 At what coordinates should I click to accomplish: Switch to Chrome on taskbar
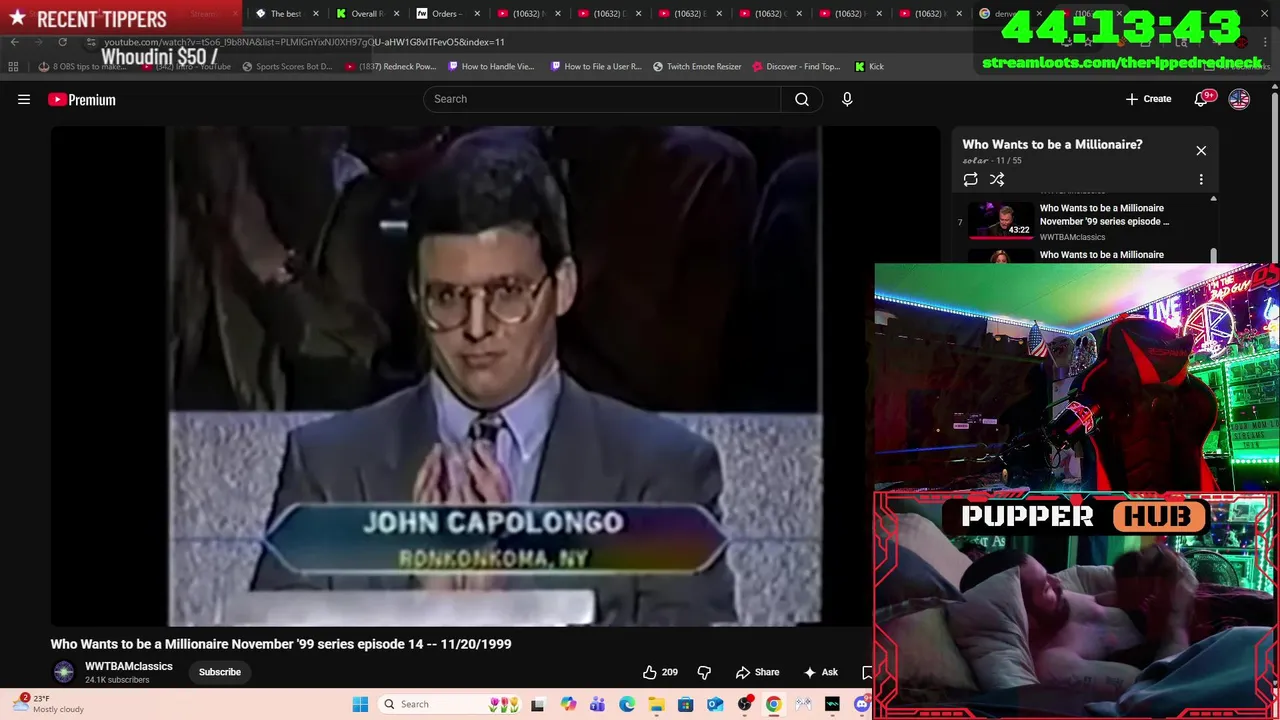click(x=773, y=704)
